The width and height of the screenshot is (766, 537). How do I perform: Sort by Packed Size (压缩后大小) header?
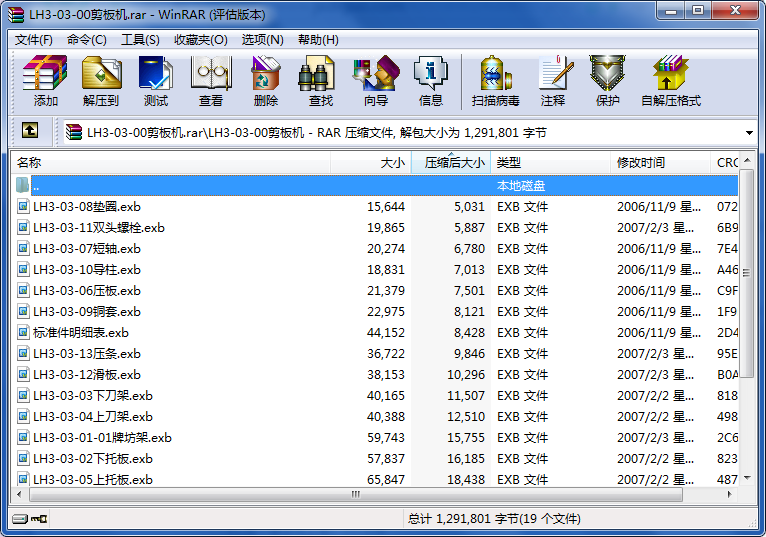pyautogui.click(x=451, y=163)
